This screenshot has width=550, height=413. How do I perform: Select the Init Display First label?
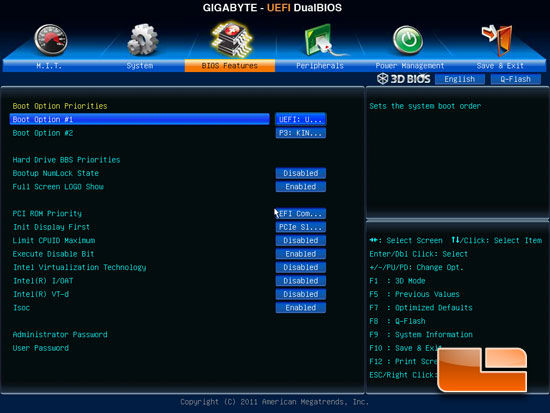coord(51,227)
